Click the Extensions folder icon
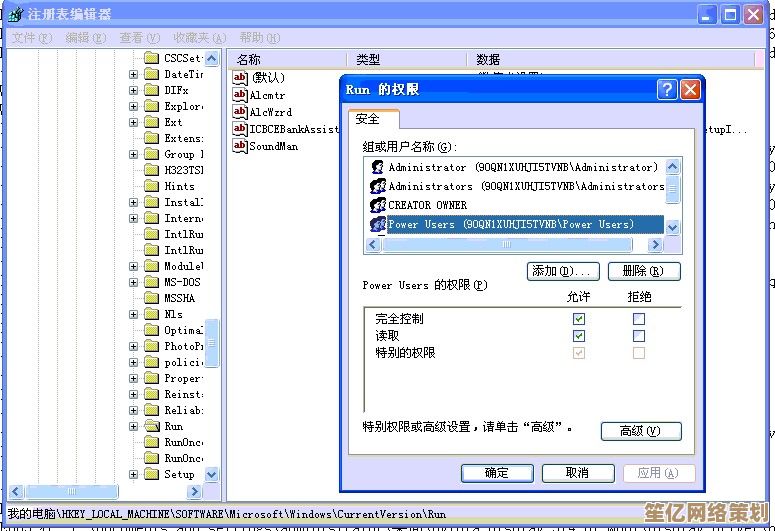 point(151,138)
